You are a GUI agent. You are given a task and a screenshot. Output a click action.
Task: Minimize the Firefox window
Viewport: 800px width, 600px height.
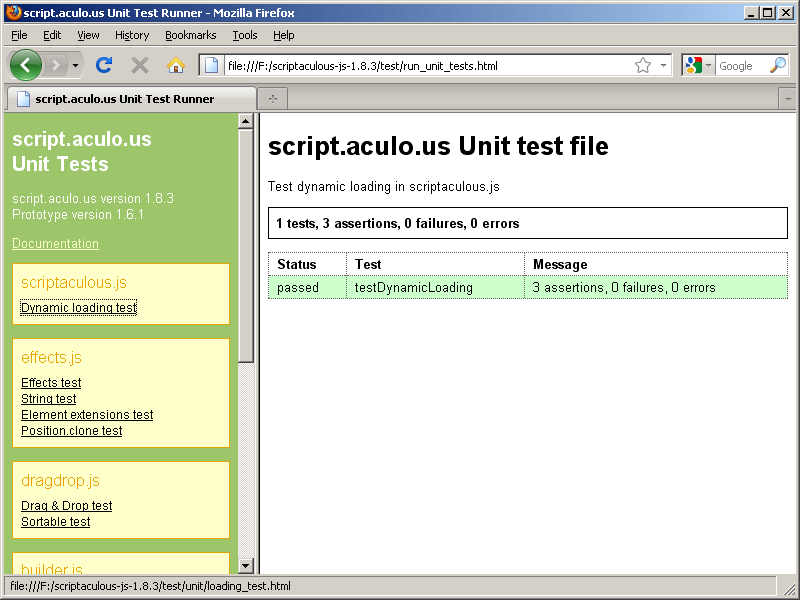click(751, 13)
